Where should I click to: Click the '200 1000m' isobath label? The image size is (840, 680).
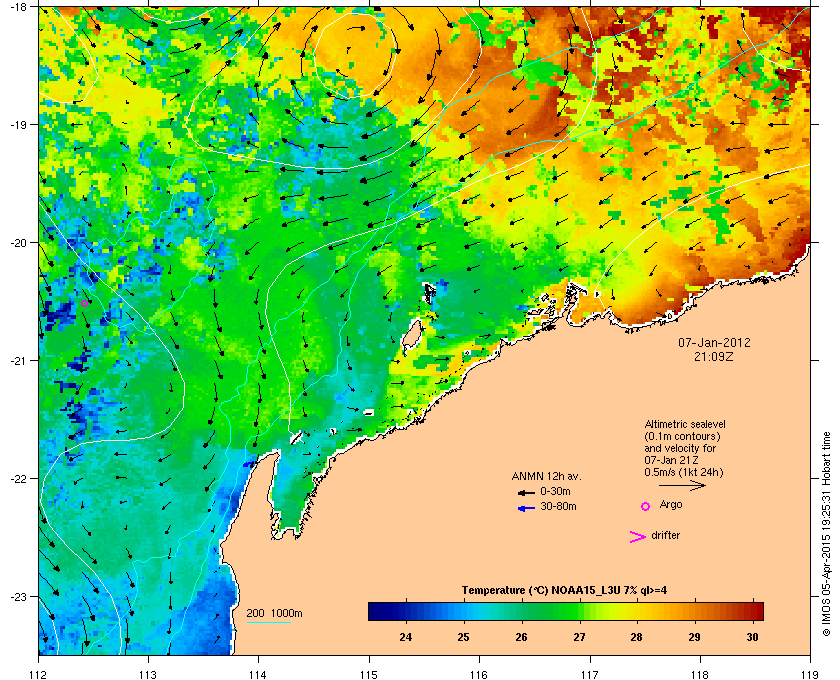274,613
